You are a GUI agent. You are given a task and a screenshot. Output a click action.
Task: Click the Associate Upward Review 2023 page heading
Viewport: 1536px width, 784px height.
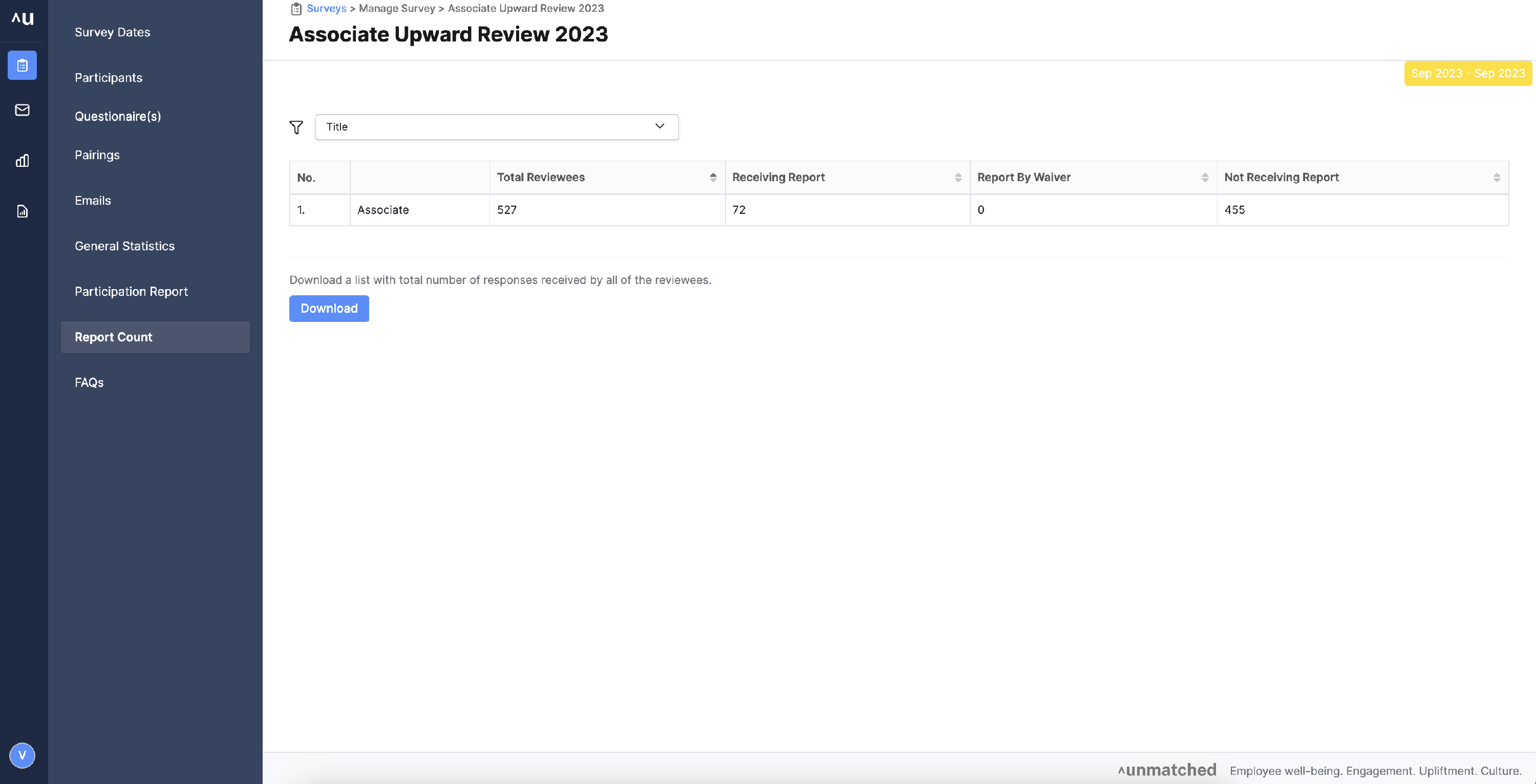click(x=449, y=34)
